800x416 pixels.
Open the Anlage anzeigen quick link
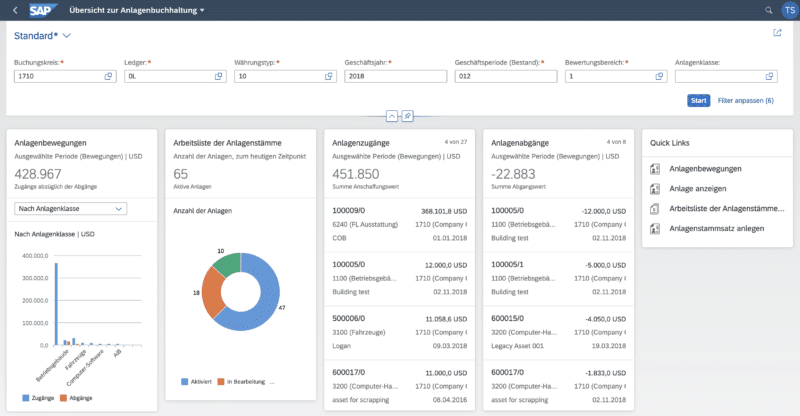pos(697,189)
